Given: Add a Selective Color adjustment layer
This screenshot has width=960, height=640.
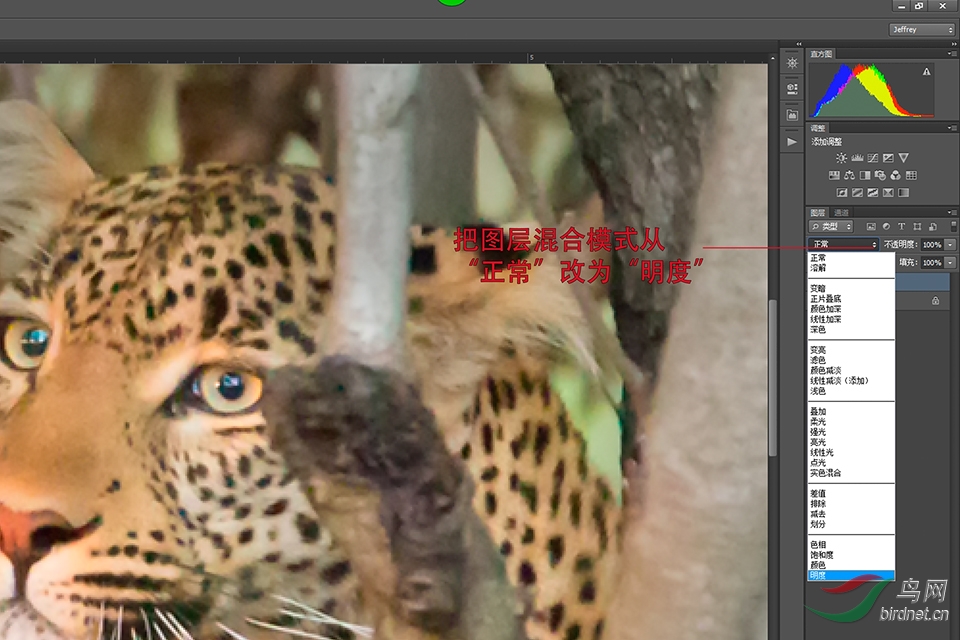Looking at the screenshot, I should pos(888,193).
